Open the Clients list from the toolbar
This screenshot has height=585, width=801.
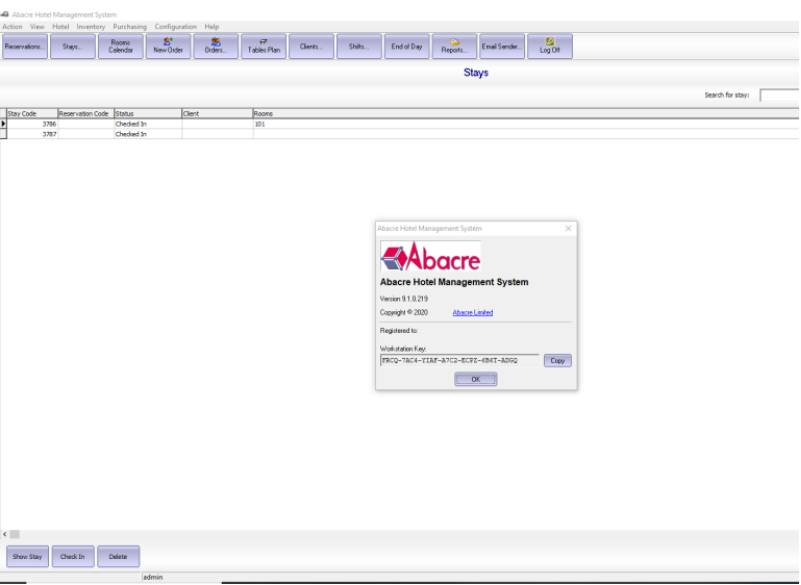pyautogui.click(x=311, y=46)
